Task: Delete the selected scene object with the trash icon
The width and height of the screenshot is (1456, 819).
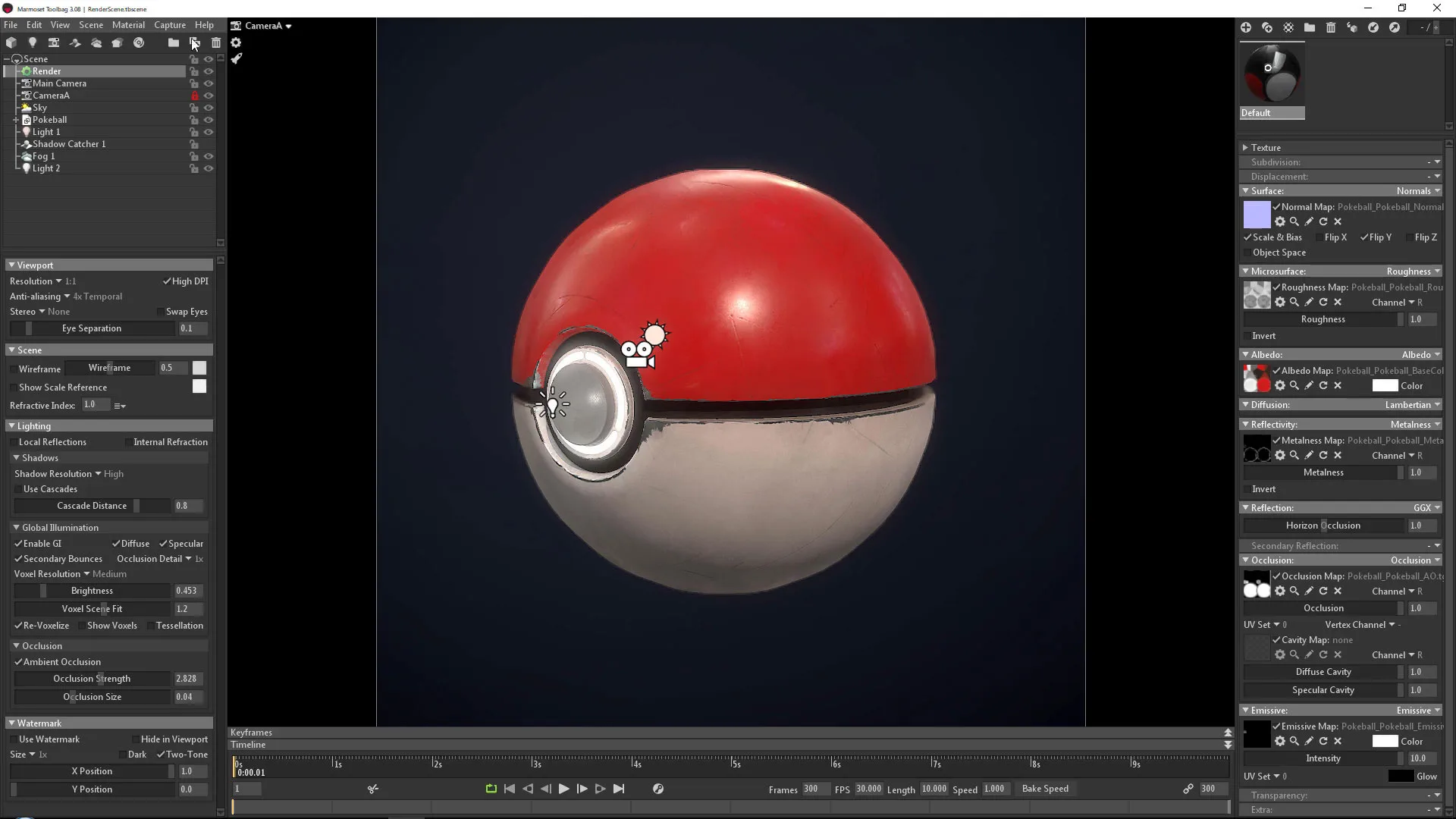Action: pyautogui.click(x=216, y=42)
